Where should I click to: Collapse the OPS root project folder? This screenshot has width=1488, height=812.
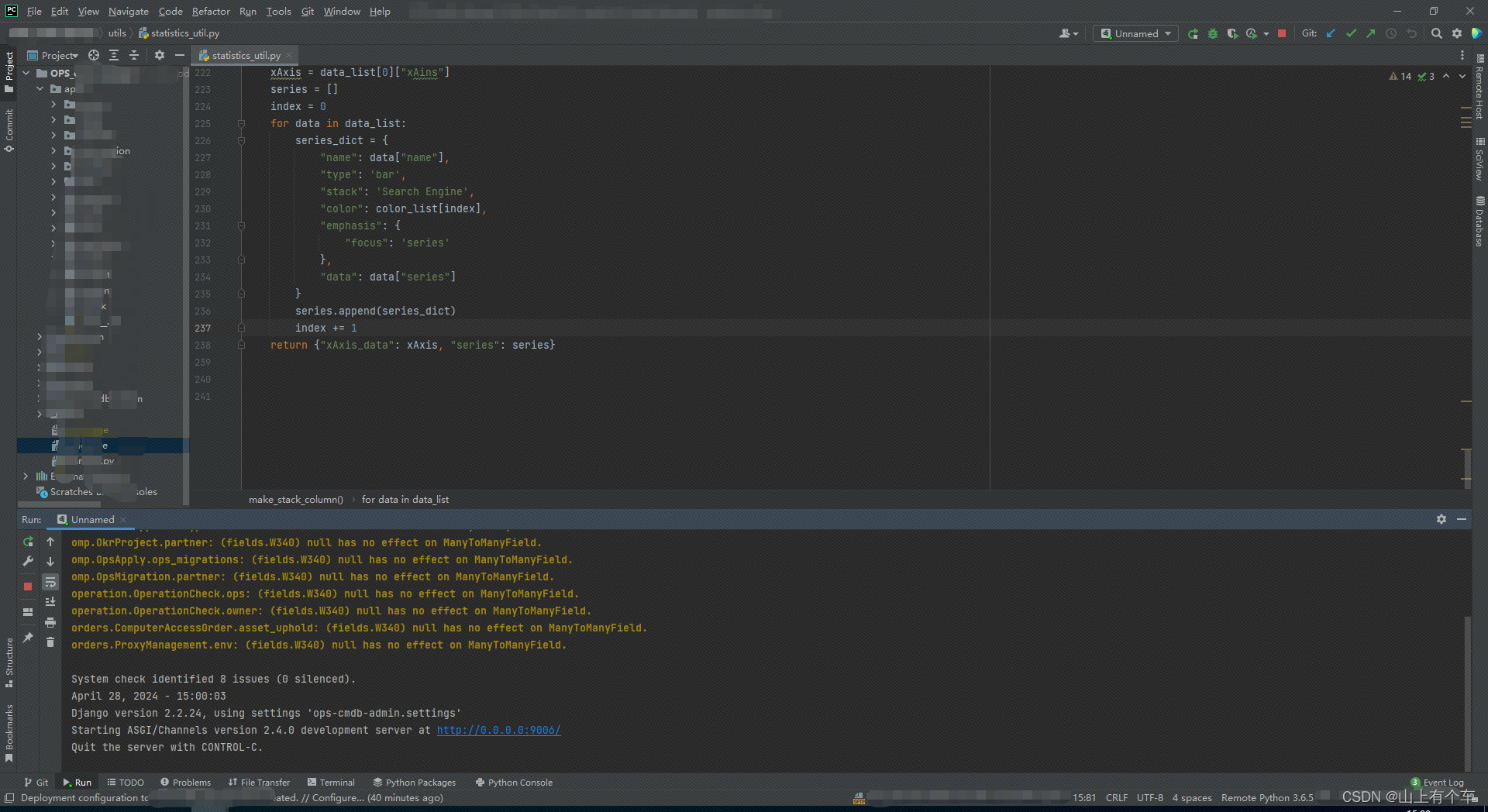26,73
